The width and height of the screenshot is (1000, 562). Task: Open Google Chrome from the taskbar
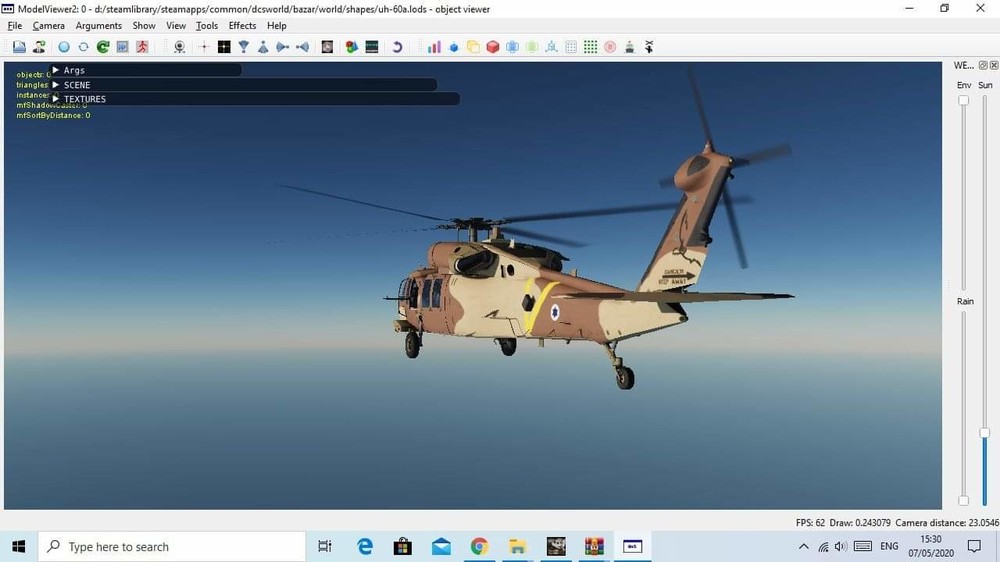tap(479, 547)
